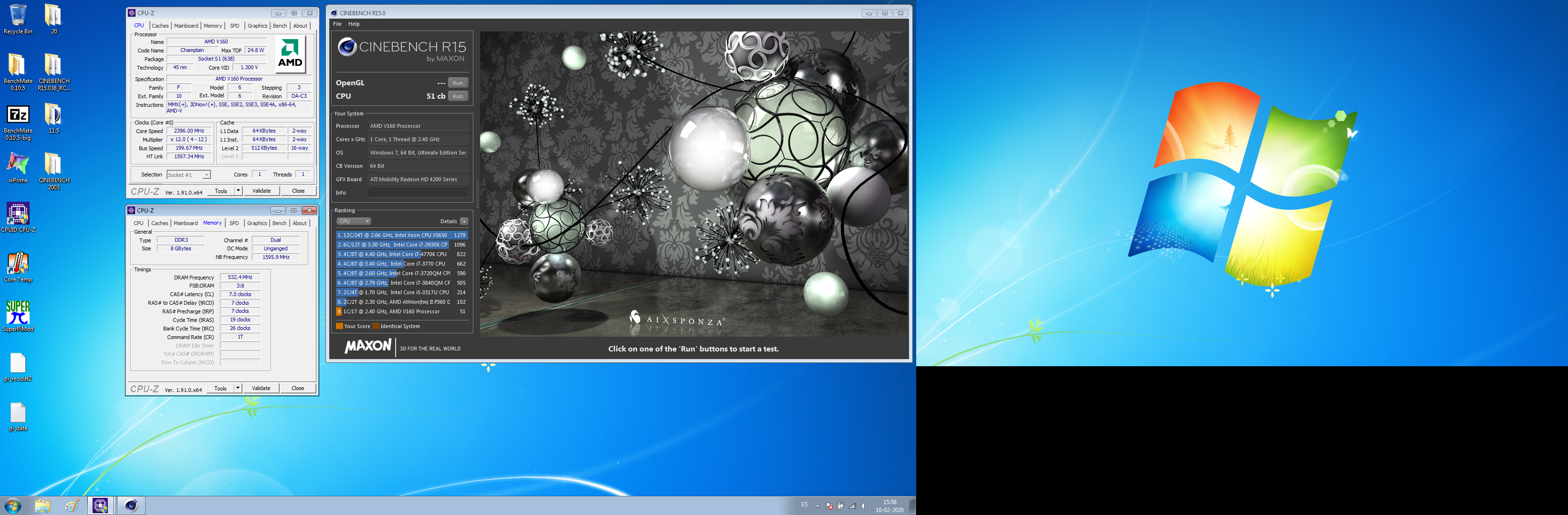Click the ES language indicator
This screenshot has width=1568, height=515.
coord(804,505)
